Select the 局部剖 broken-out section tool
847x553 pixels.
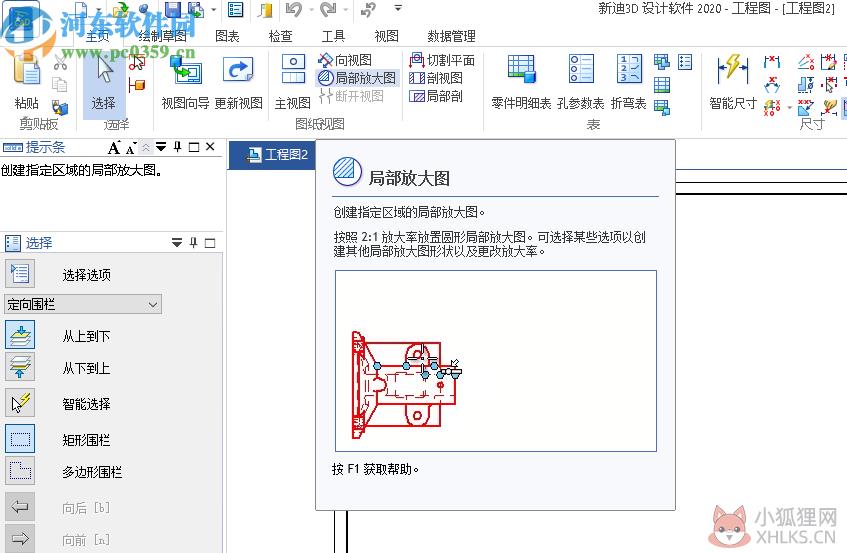pyautogui.click(x=436, y=96)
